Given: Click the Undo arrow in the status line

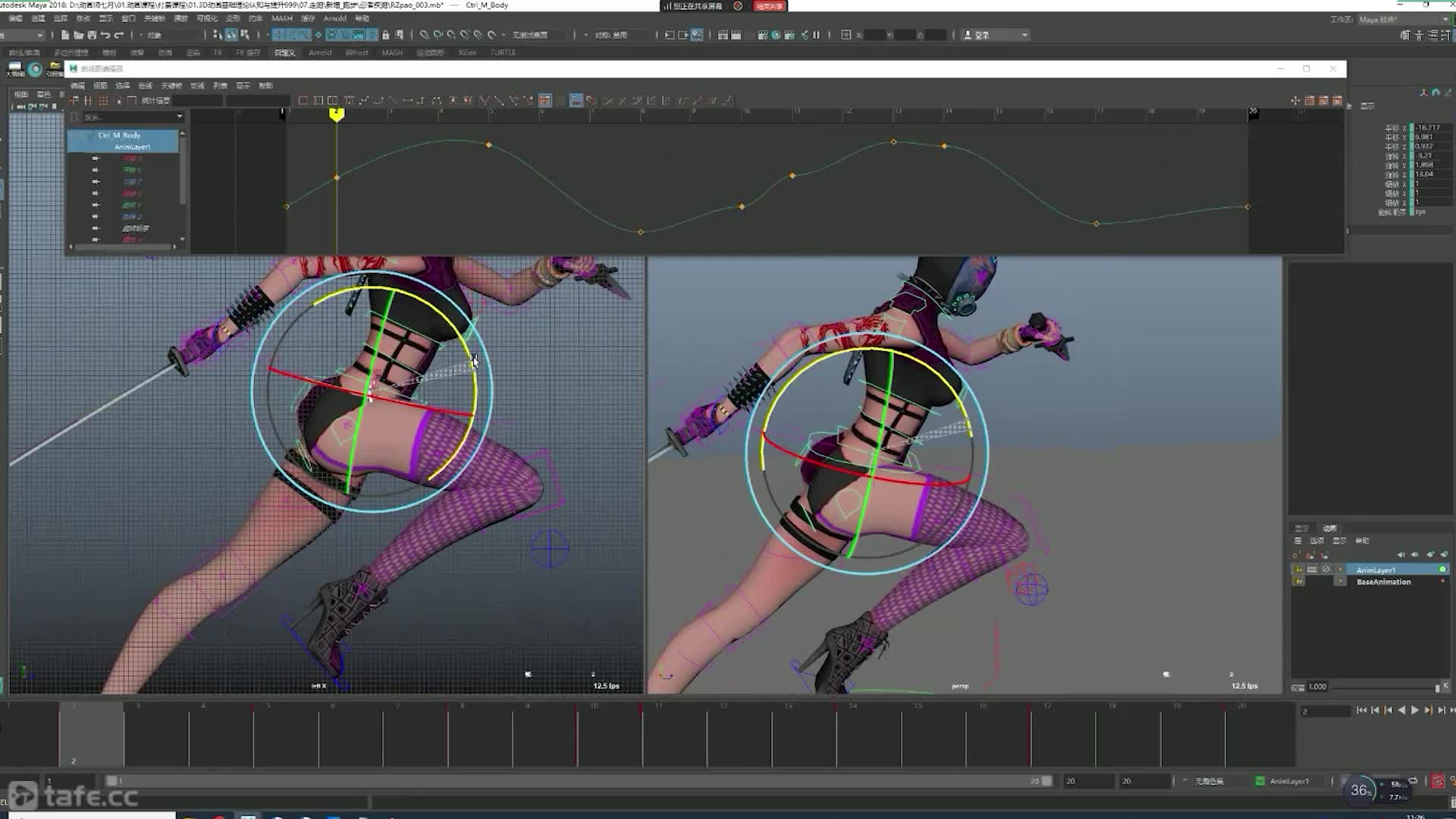Looking at the screenshot, I should click(105, 35).
